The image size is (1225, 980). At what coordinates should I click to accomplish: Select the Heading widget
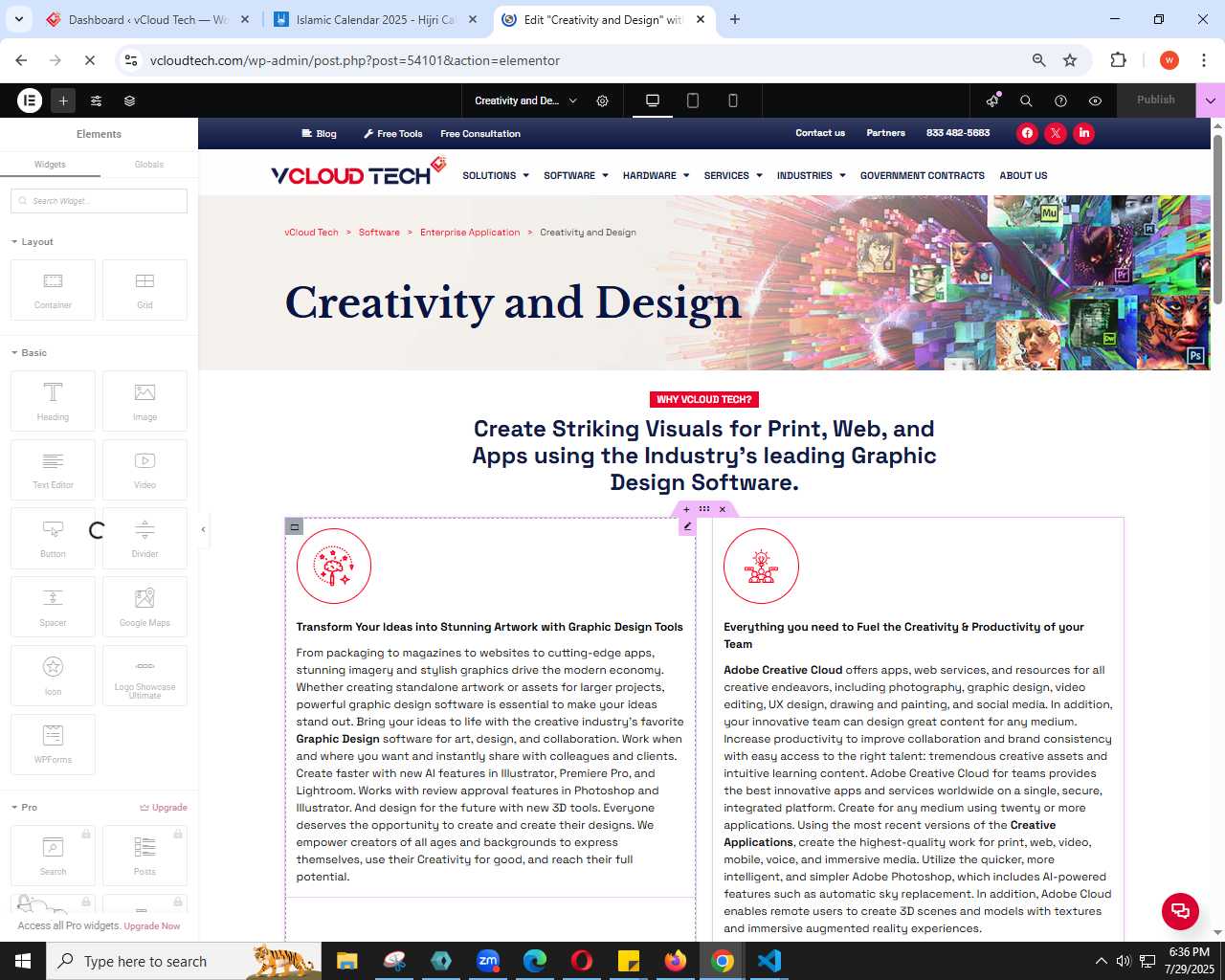point(53,401)
